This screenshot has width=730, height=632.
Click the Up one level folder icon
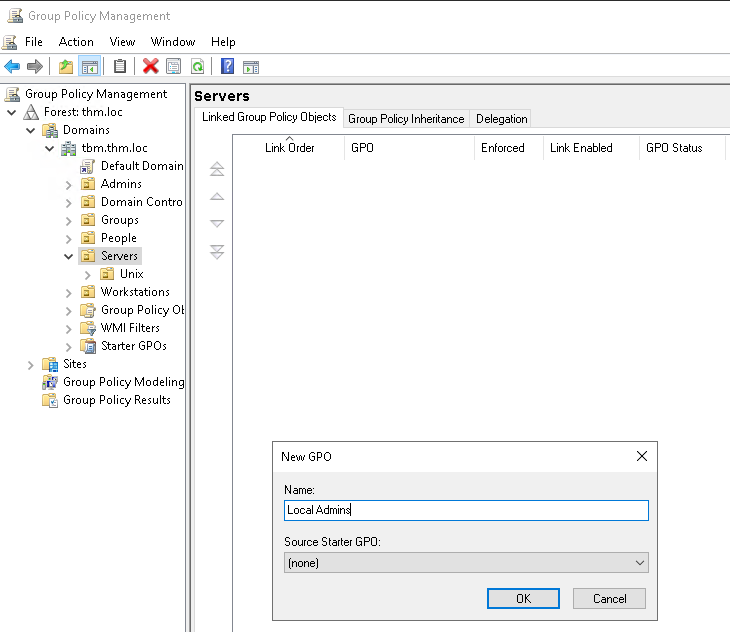tap(66, 67)
